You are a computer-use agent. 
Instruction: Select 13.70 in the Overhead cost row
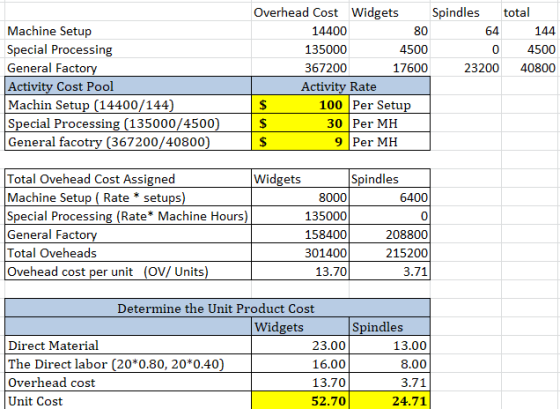coord(300,383)
